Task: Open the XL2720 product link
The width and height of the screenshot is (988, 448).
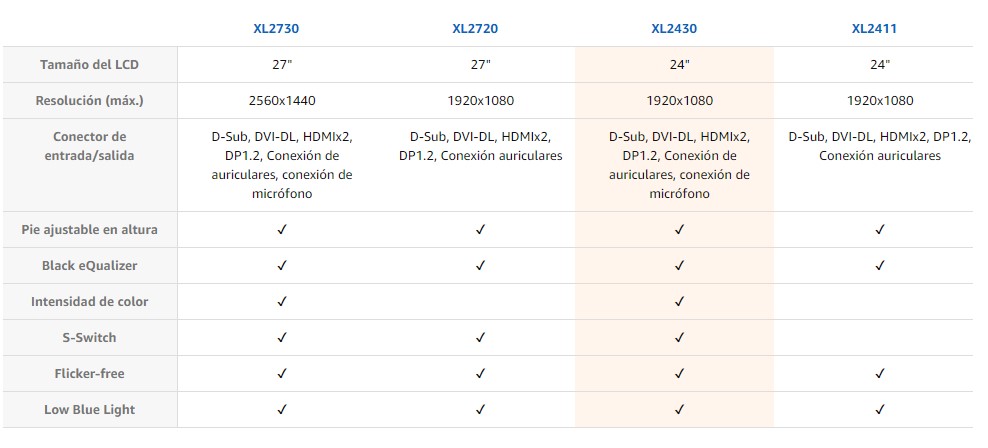Action: click(475, 29)
